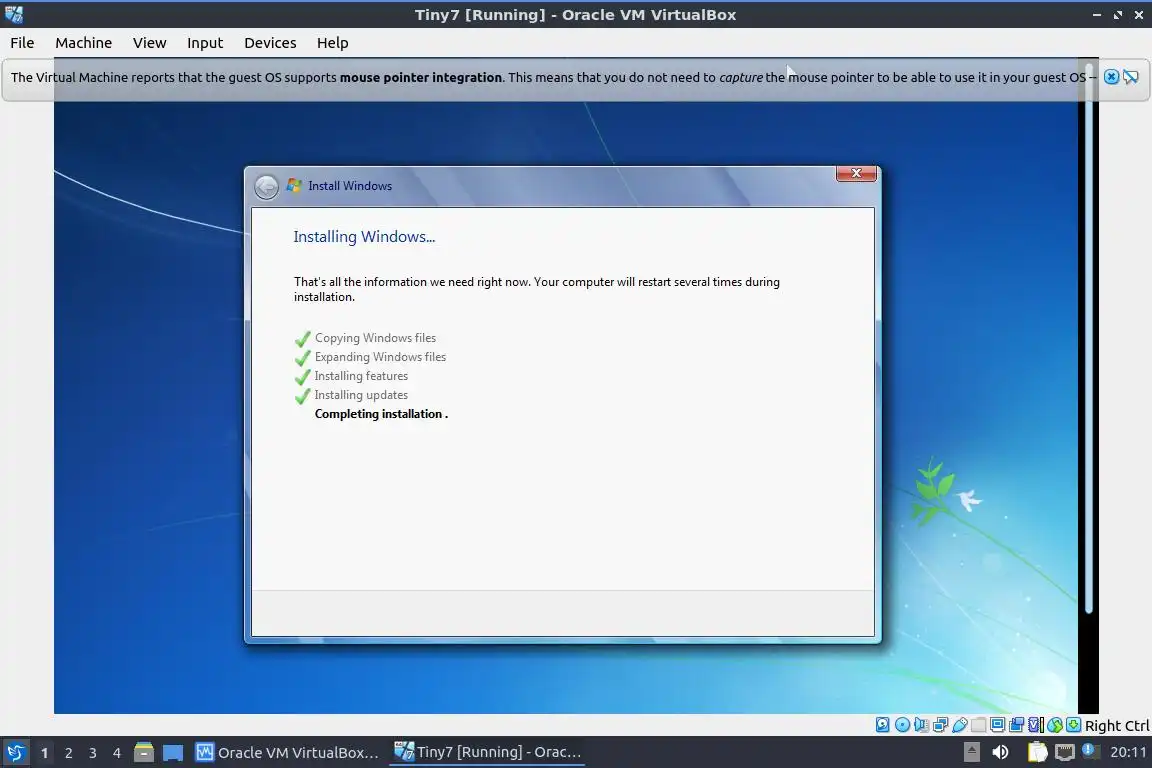Open the Help menu
The width and height of the screenshot is (1152, 768).
coord(332,43)
